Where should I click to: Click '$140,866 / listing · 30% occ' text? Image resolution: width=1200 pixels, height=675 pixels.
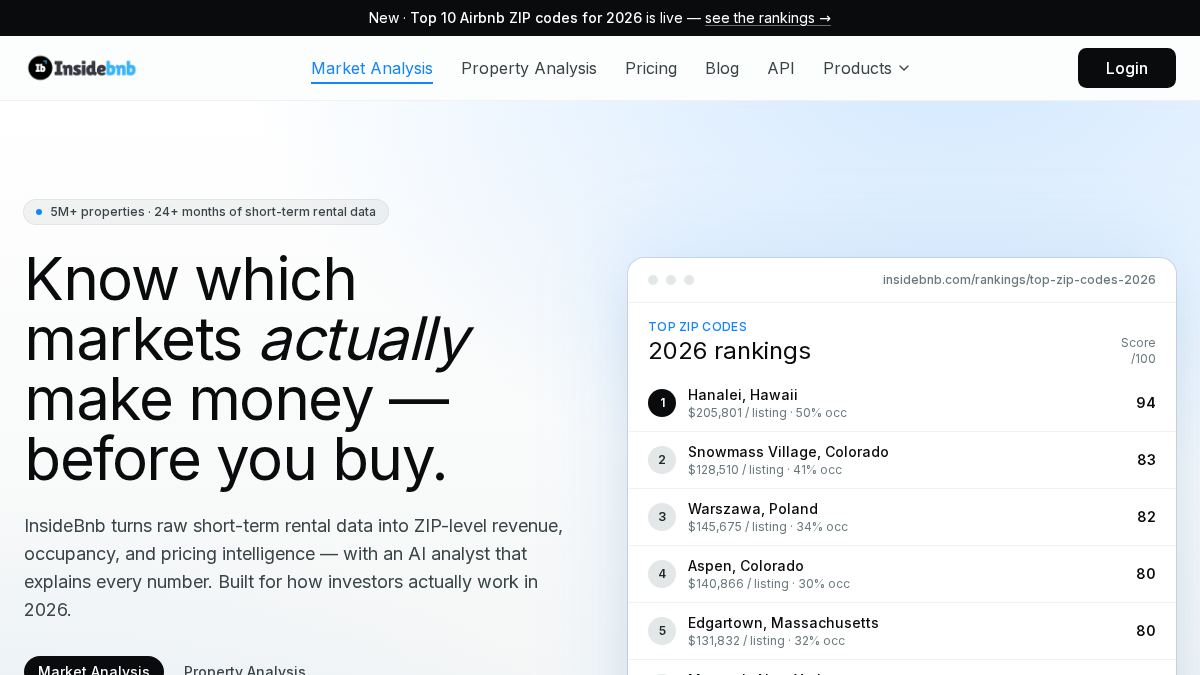[x=769, y=584]
